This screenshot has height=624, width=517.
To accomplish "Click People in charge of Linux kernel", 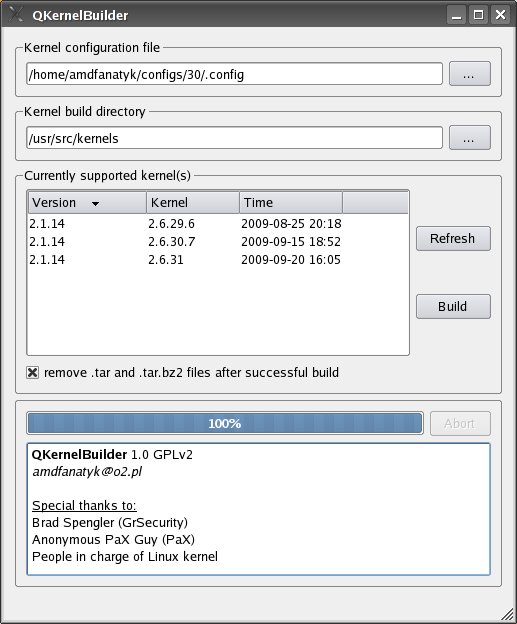I will click(x=125, y=557).
